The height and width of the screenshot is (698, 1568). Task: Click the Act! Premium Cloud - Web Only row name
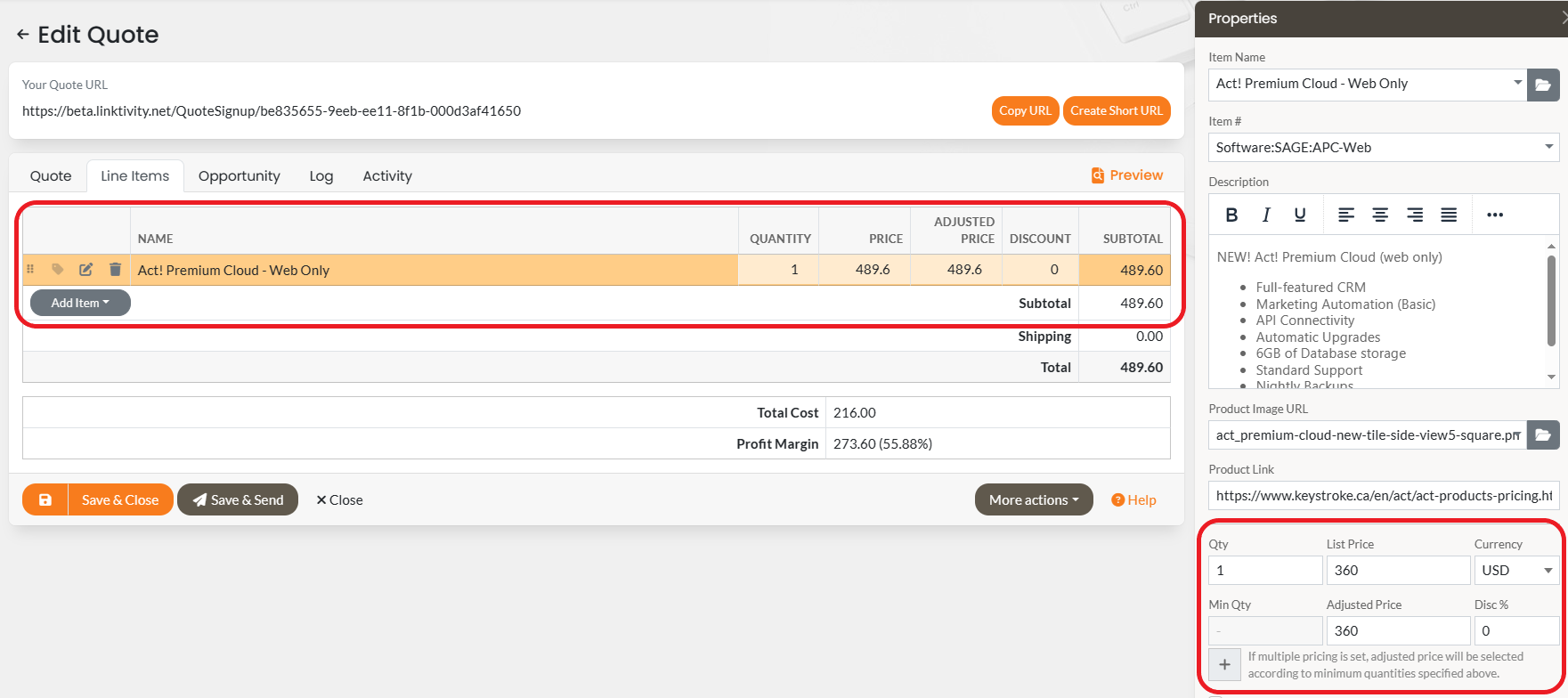coord(233,271)
